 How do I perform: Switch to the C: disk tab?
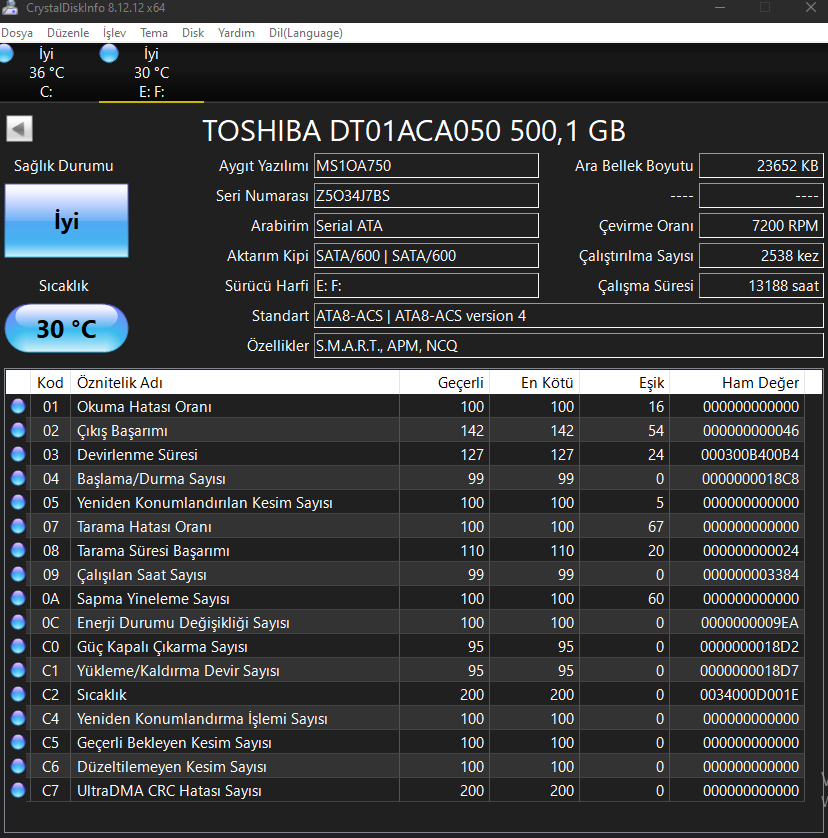(x=46, y=73)
